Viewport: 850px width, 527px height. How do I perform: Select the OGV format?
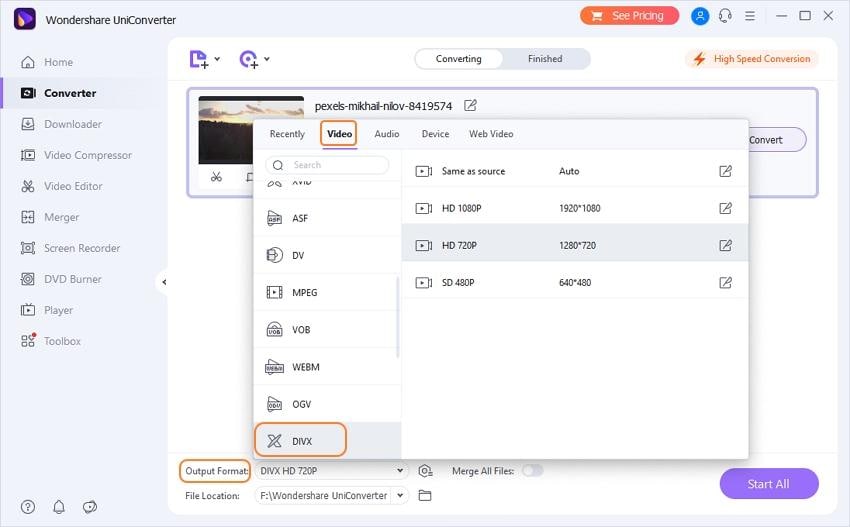[x=327, y=404]
